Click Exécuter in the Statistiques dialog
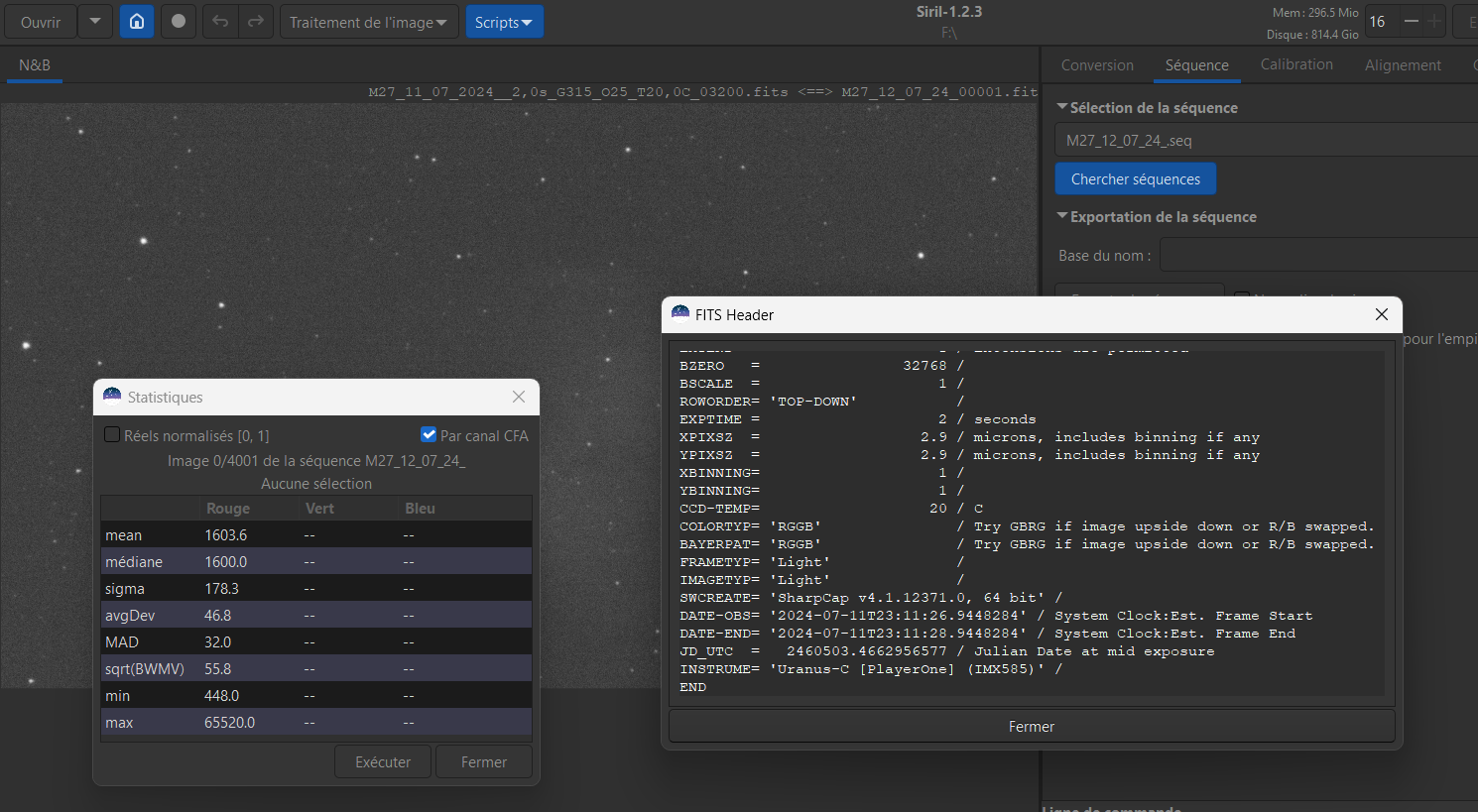Viewport: 1478px width, 812px height. pyautogui.click(x=383, y=761)
